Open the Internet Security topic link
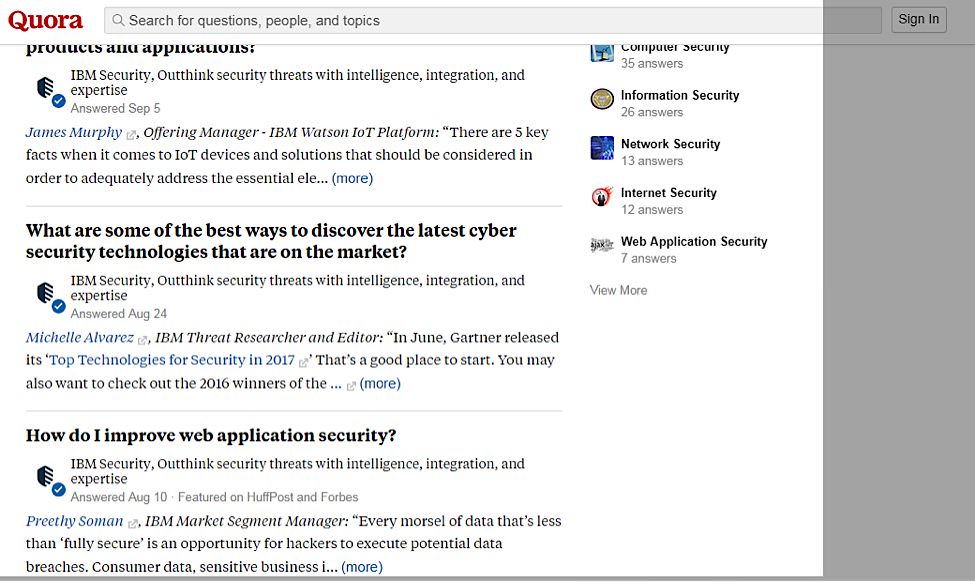 tap(668, 193)
